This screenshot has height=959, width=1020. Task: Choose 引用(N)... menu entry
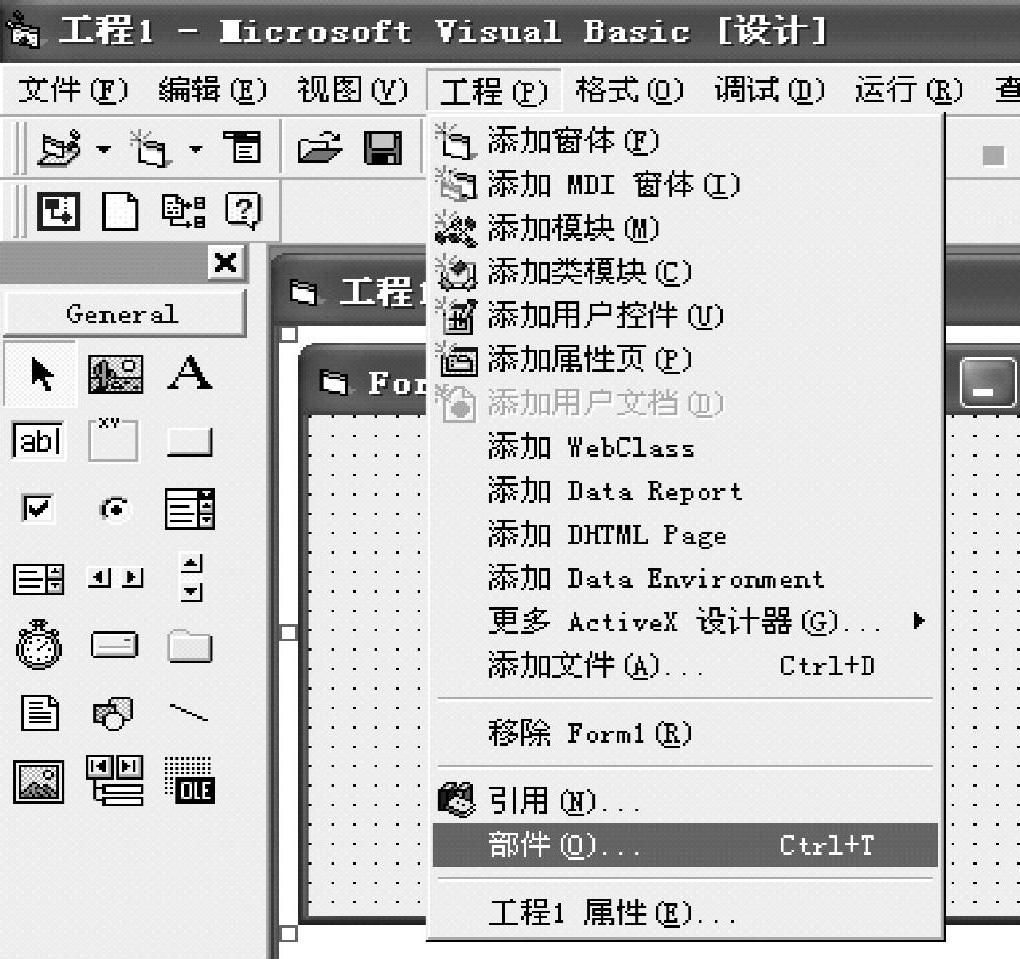pyautogui.click(x=685, y=800)
